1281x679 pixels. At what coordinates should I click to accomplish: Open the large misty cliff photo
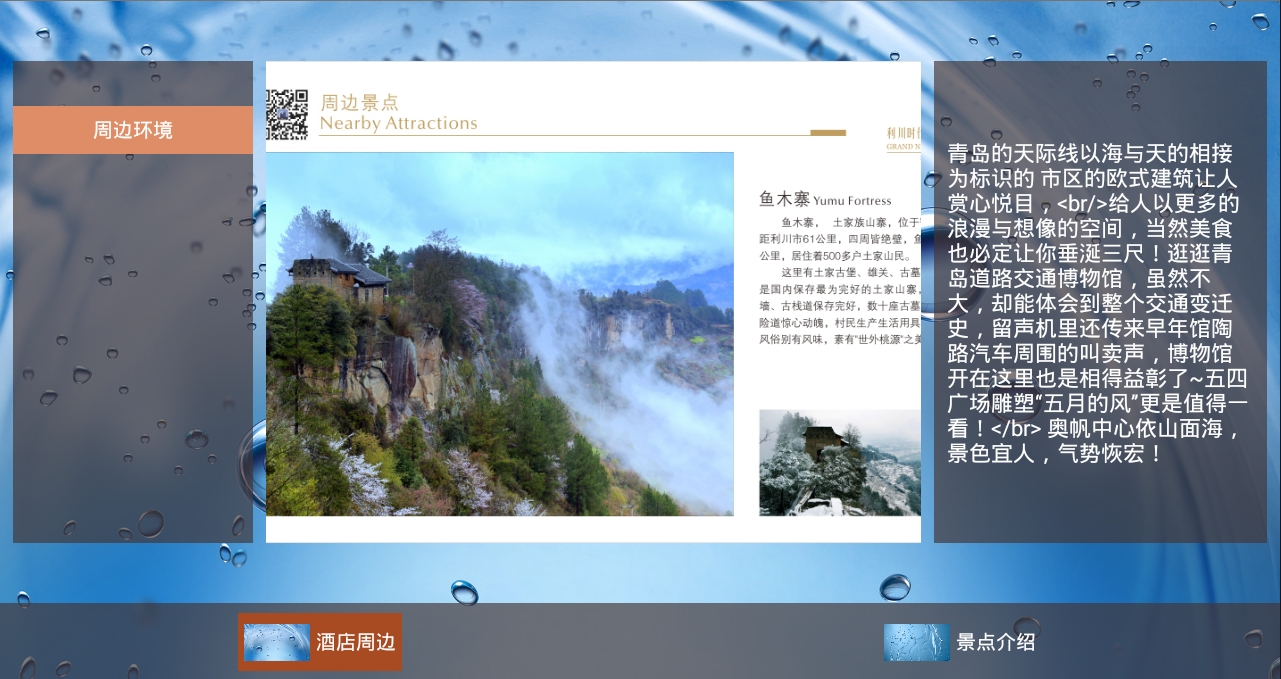(x=499, y=334)
